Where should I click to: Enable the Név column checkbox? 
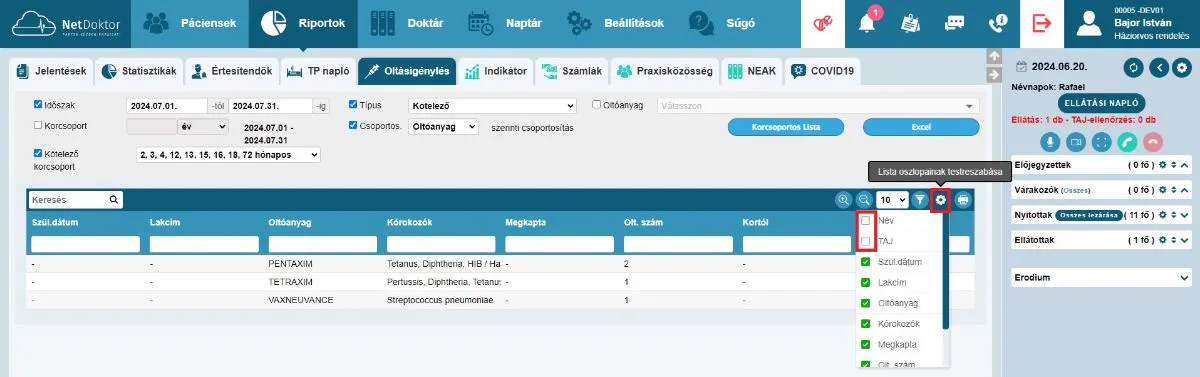point(866,220)
